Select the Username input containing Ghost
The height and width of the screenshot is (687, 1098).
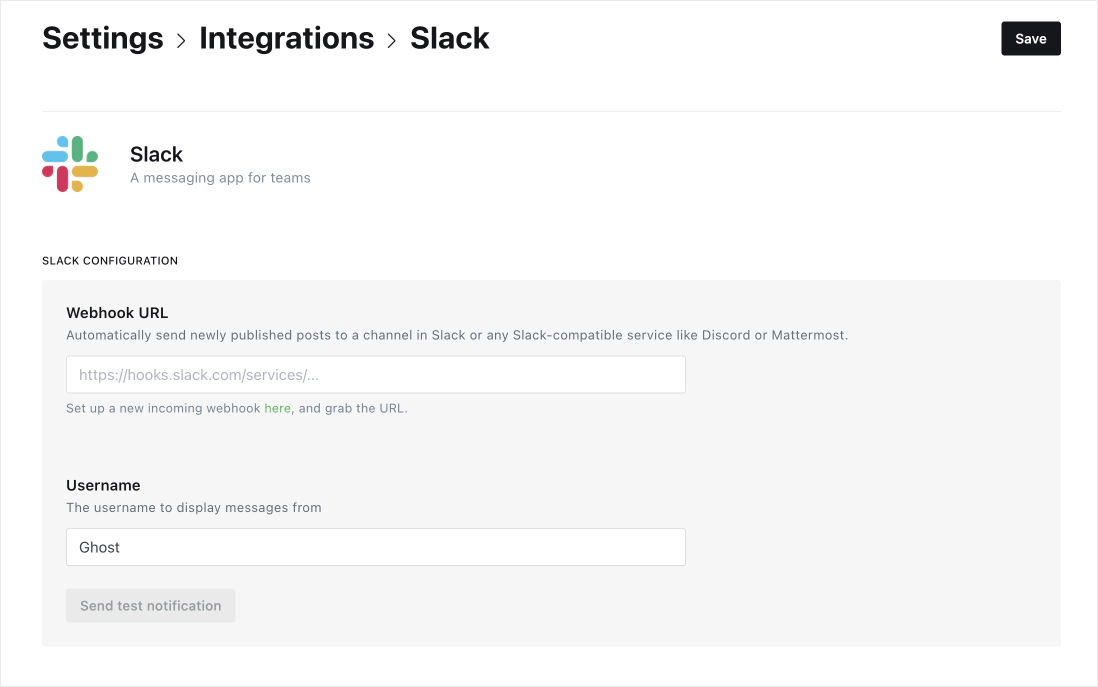tap(375, 547)
